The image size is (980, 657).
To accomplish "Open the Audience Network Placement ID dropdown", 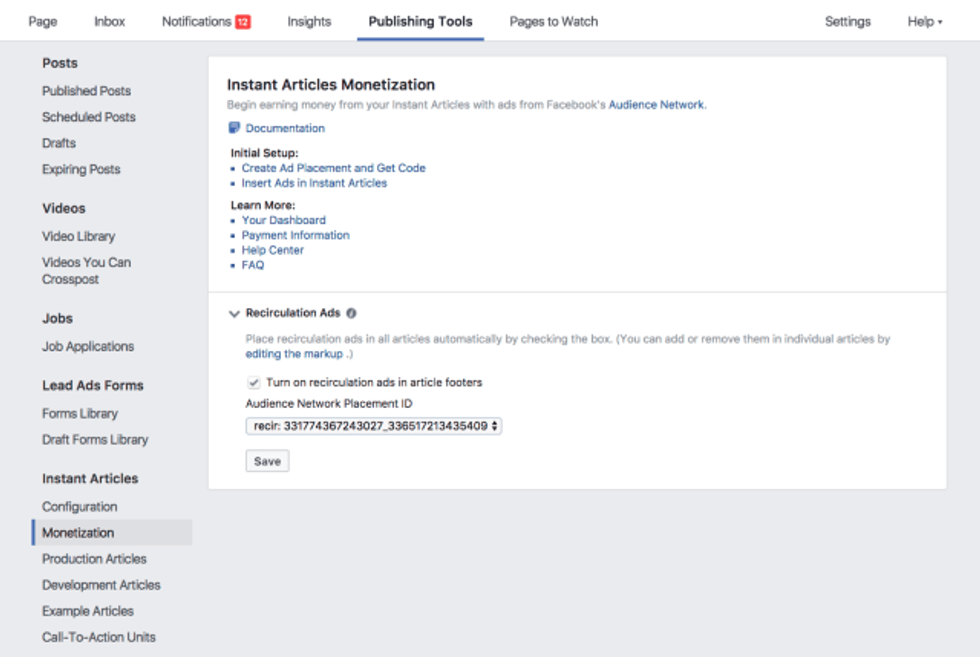I will (x=373, y=426).
